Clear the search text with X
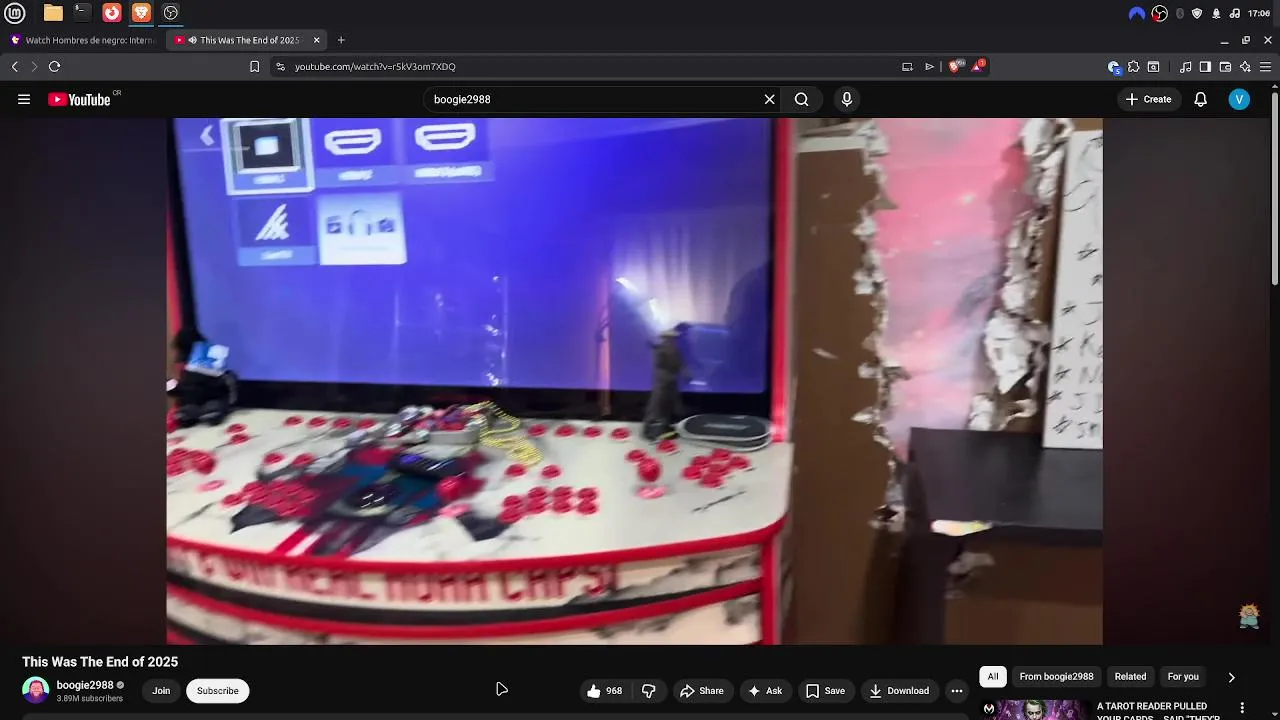 [x=769, y=99]
